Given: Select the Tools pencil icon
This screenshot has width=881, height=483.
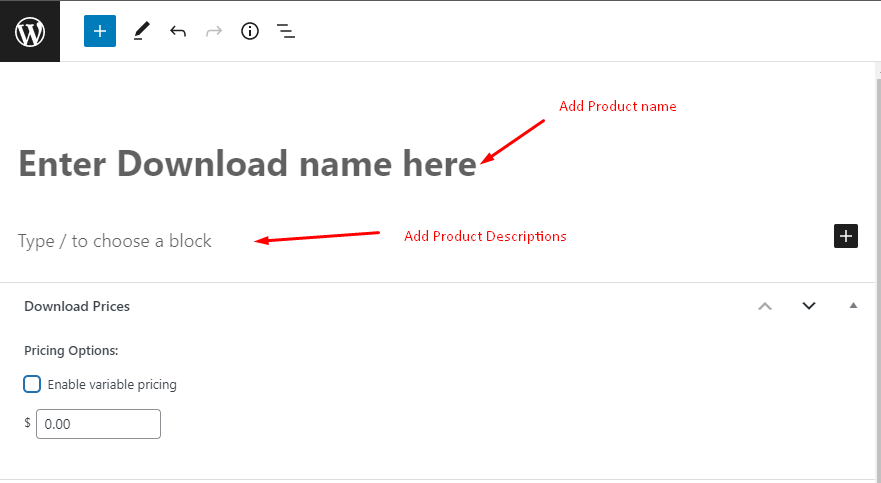Looking at the screenshot, I should tap(142, 31).
